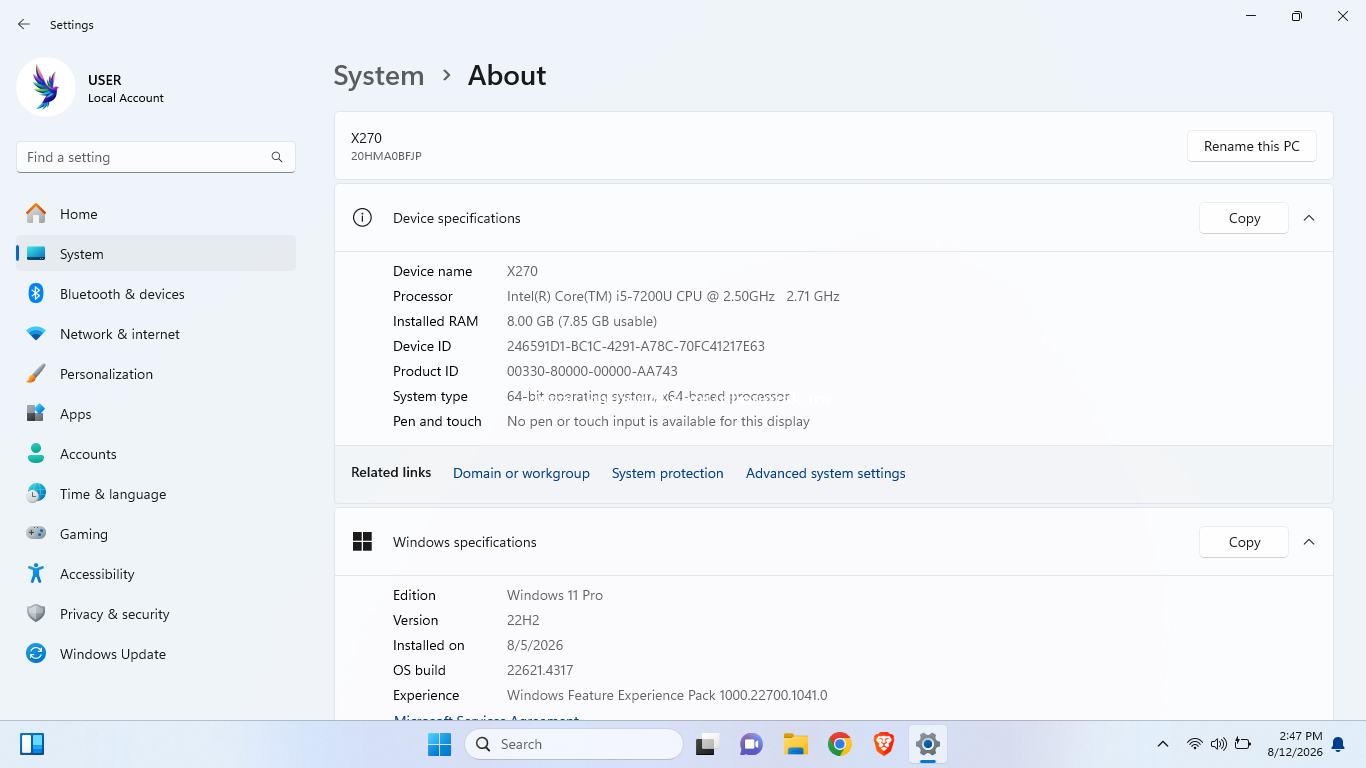Screen dimensions: 1366x768
Task: Click the Settings gear on the taskbar
Action: pos(928,744)
